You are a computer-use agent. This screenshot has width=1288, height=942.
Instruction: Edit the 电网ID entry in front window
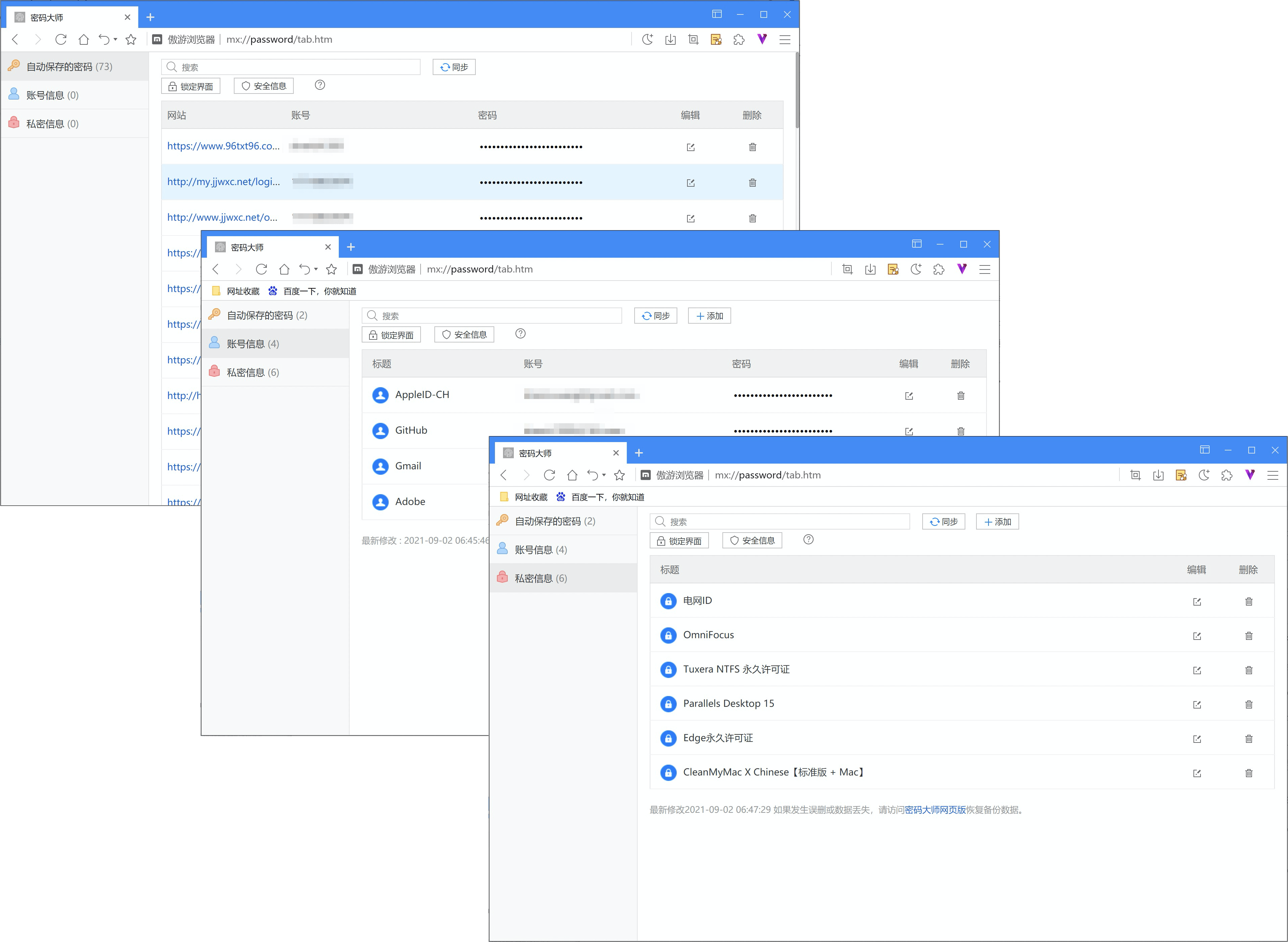tap(1197, 602)
